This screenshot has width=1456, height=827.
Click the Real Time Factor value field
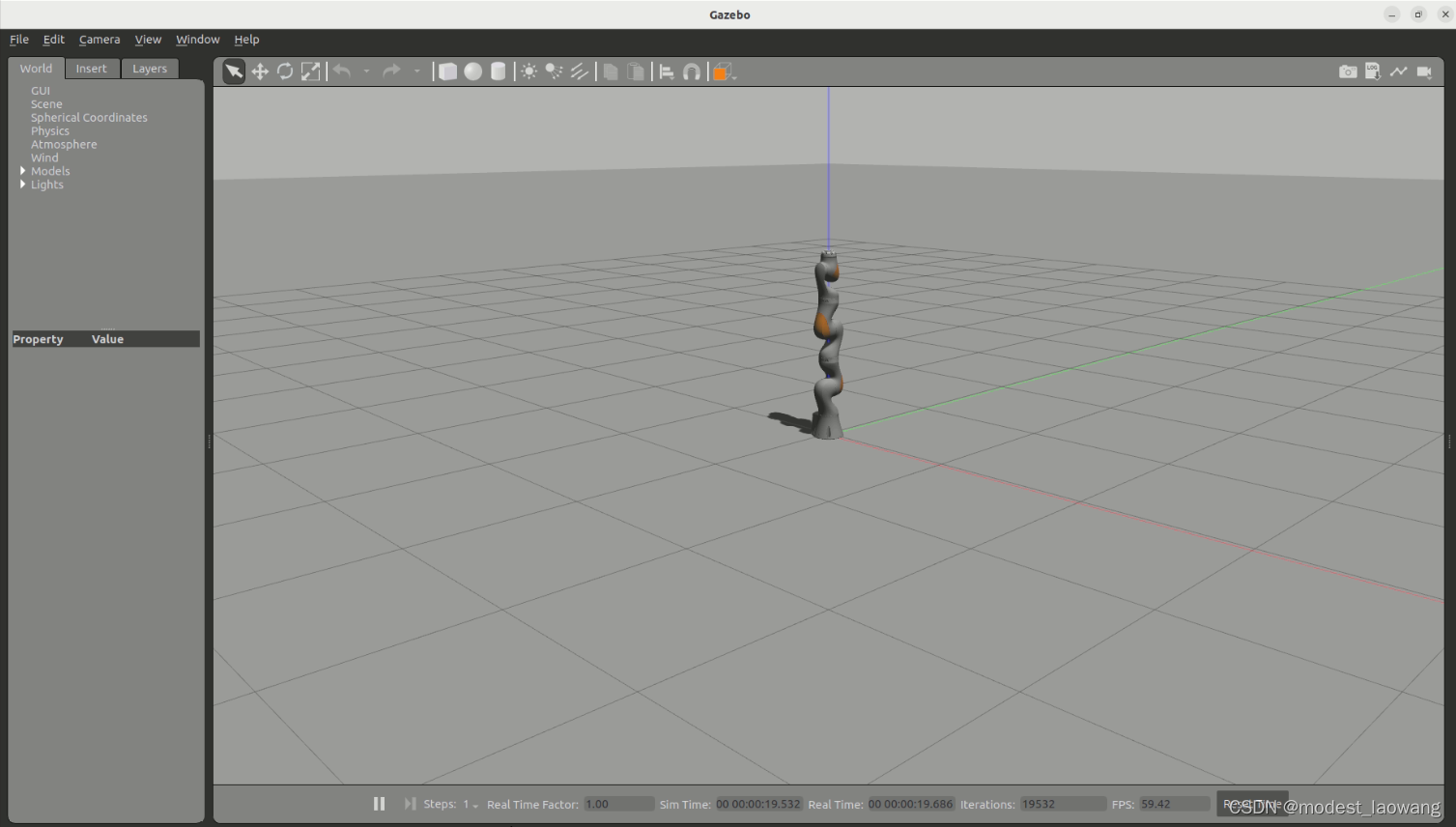pyautogui.click(x=619, y=804)
